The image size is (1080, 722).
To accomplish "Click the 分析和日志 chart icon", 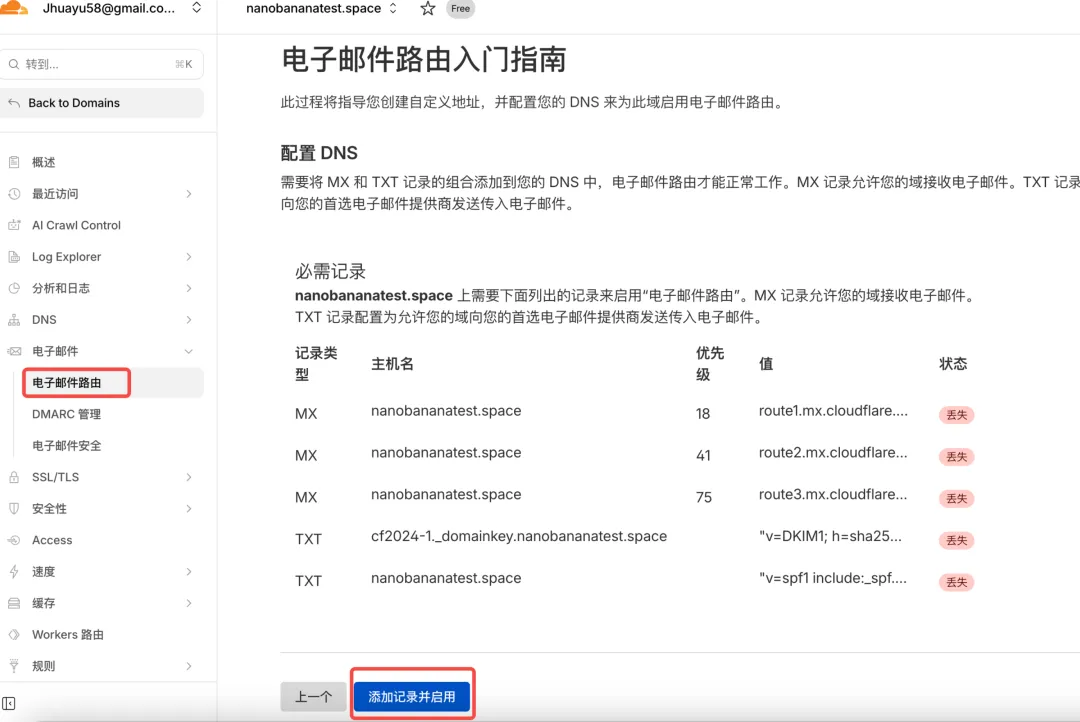I will (14, 288).
